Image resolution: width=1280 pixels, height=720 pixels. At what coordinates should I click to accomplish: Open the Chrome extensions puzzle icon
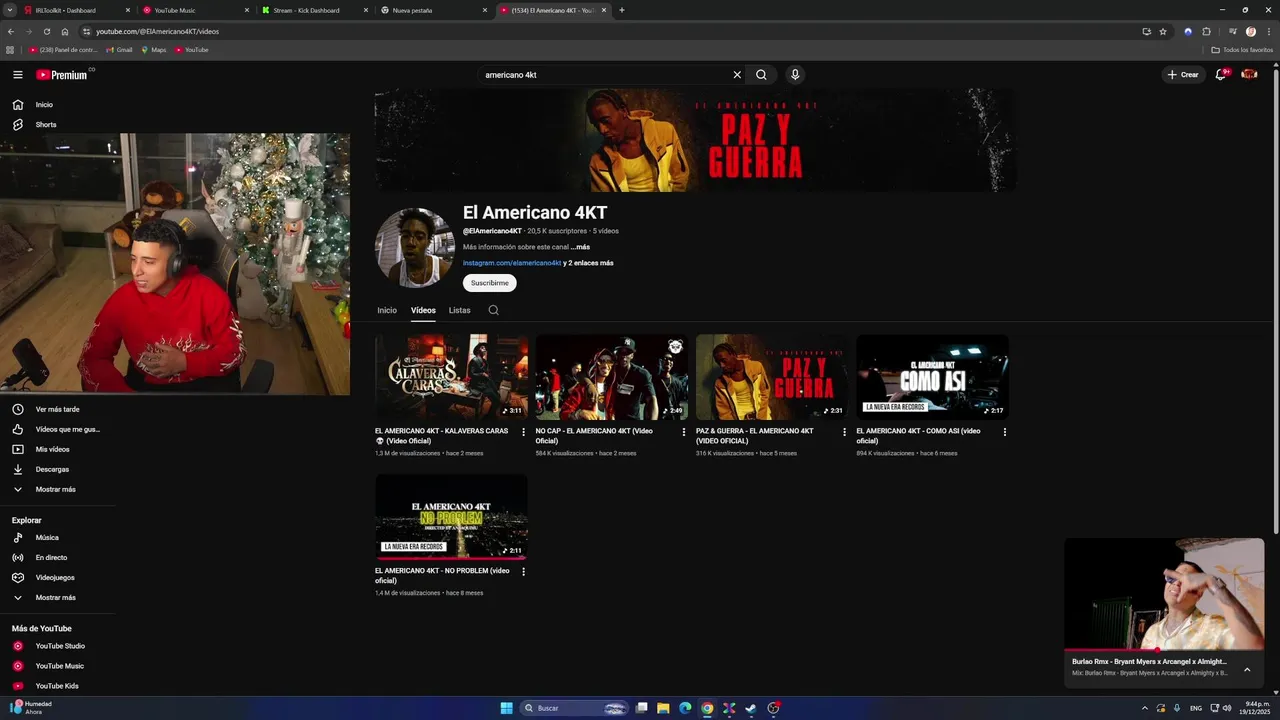1206,31
